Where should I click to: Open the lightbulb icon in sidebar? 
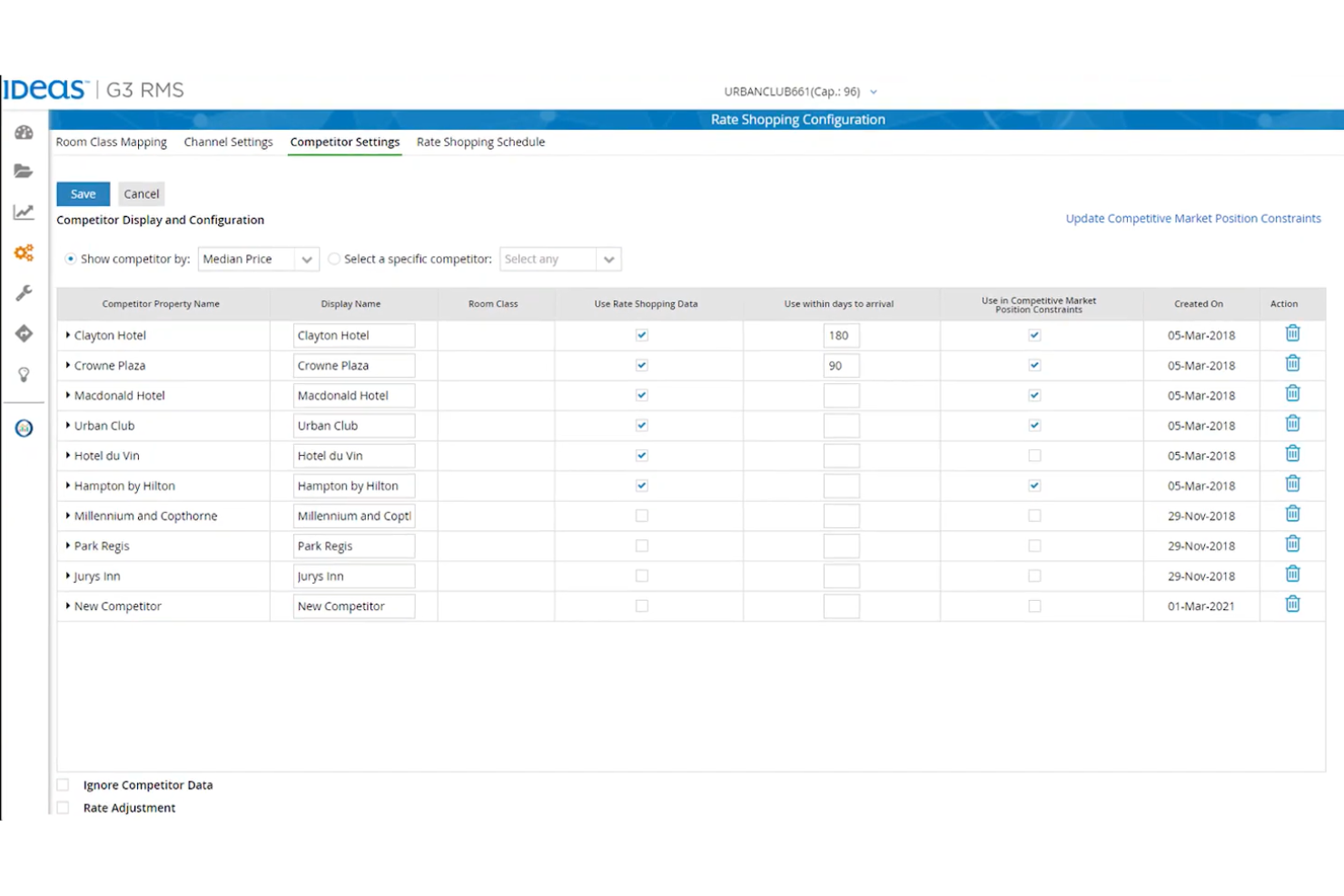pyautogui.click(x=24, y=374)
